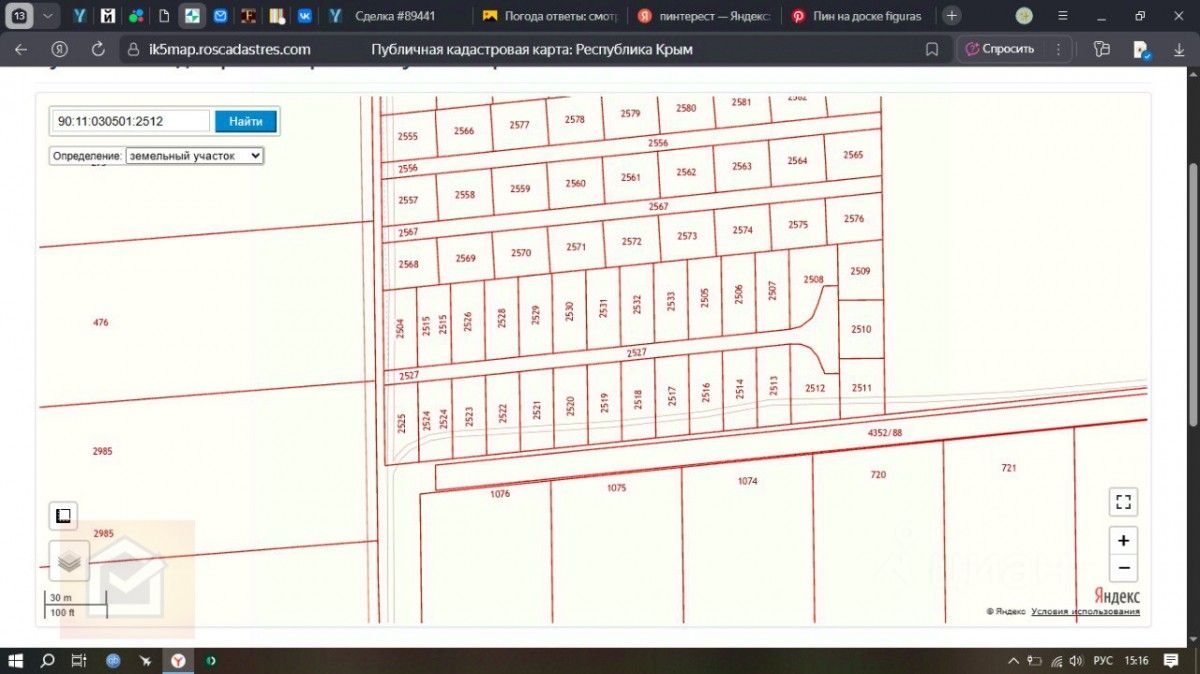
Task: Select parcel 2533 on the map
Action: coord(671,301)
